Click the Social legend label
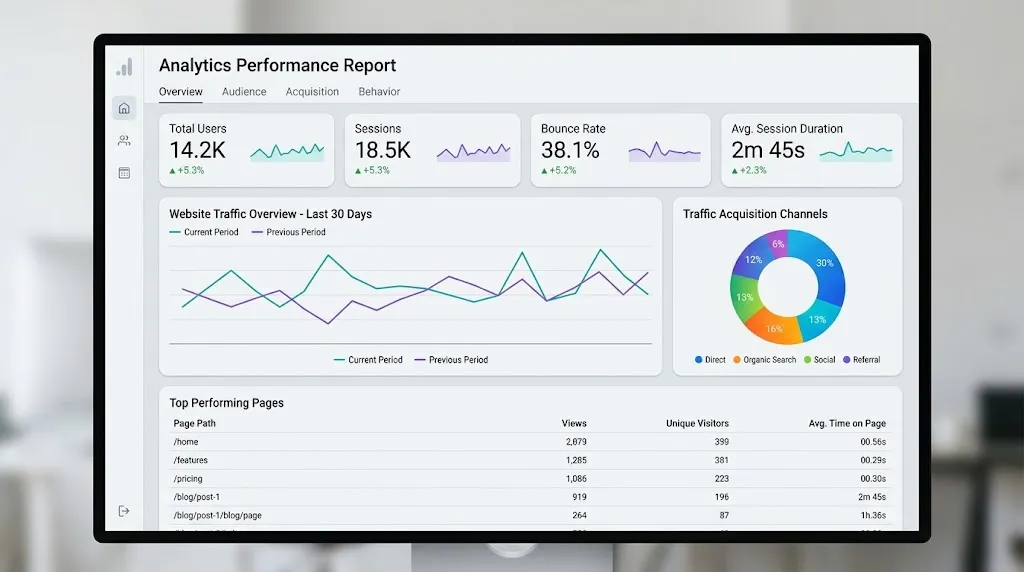Screen dimensions: 1024x572 tap(824, 360)
